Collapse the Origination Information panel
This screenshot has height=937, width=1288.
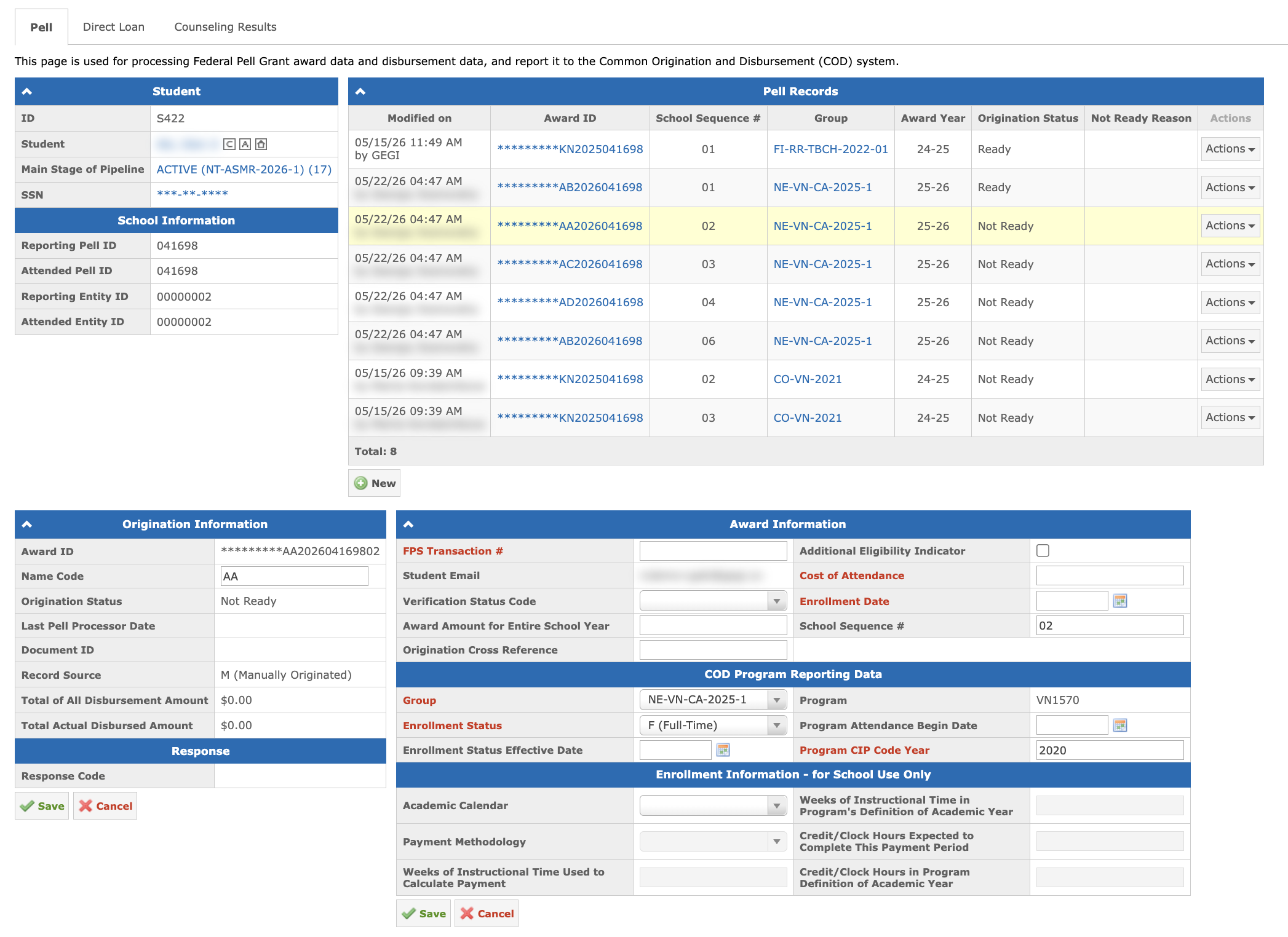pos(27,524)
